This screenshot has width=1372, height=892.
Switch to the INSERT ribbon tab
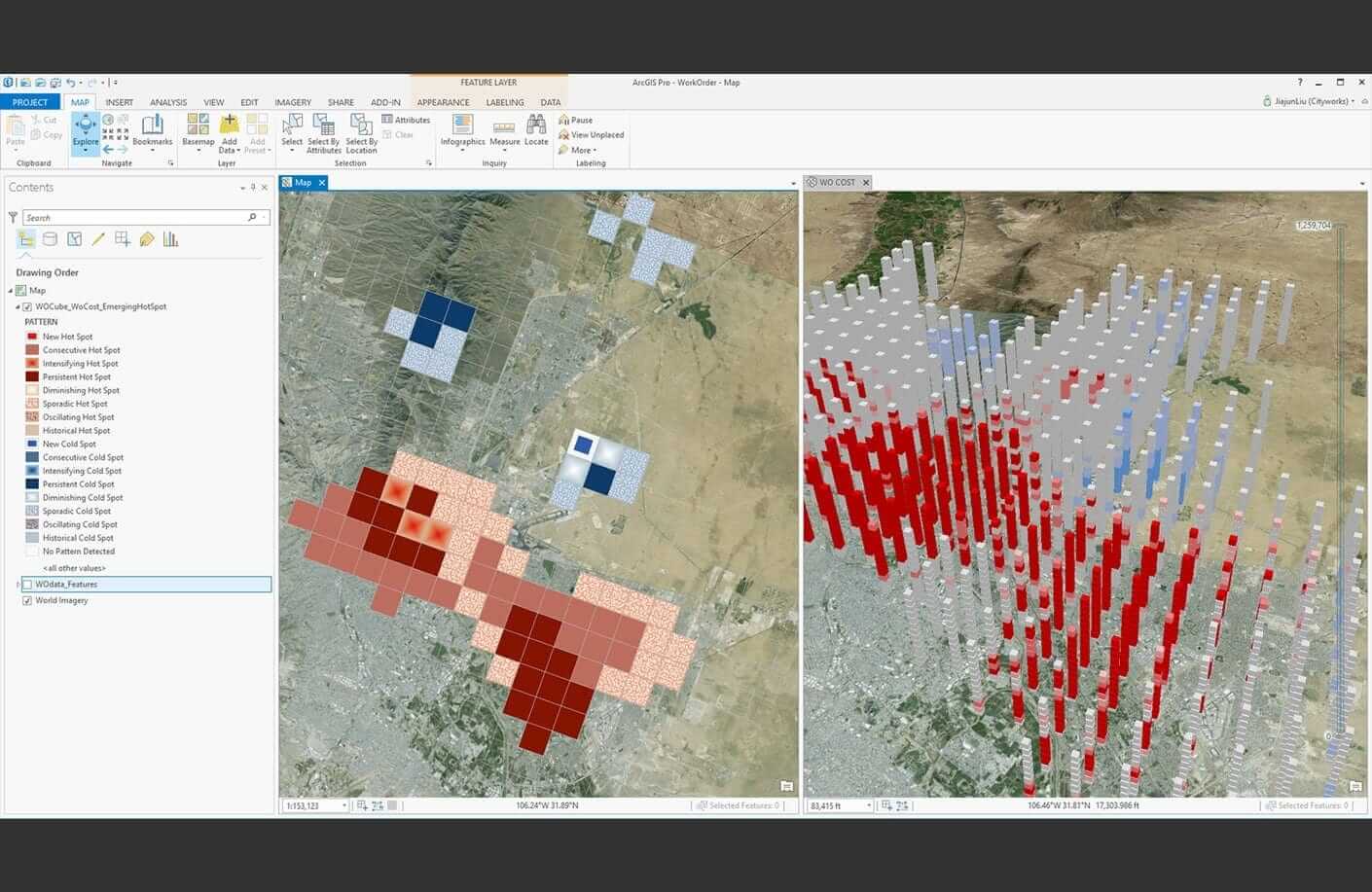pyautogui.click(x=120, y=102)
